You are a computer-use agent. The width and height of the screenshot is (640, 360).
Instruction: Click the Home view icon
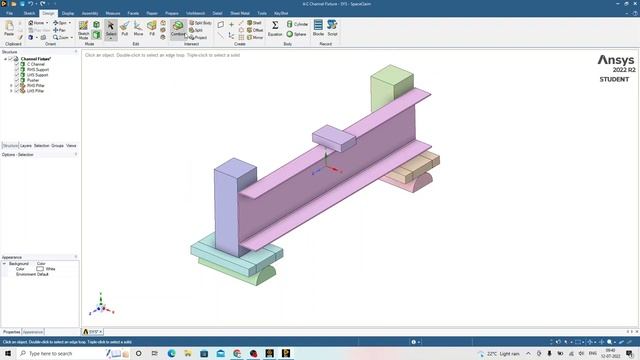pyautogui.click(x=31, y=23)
